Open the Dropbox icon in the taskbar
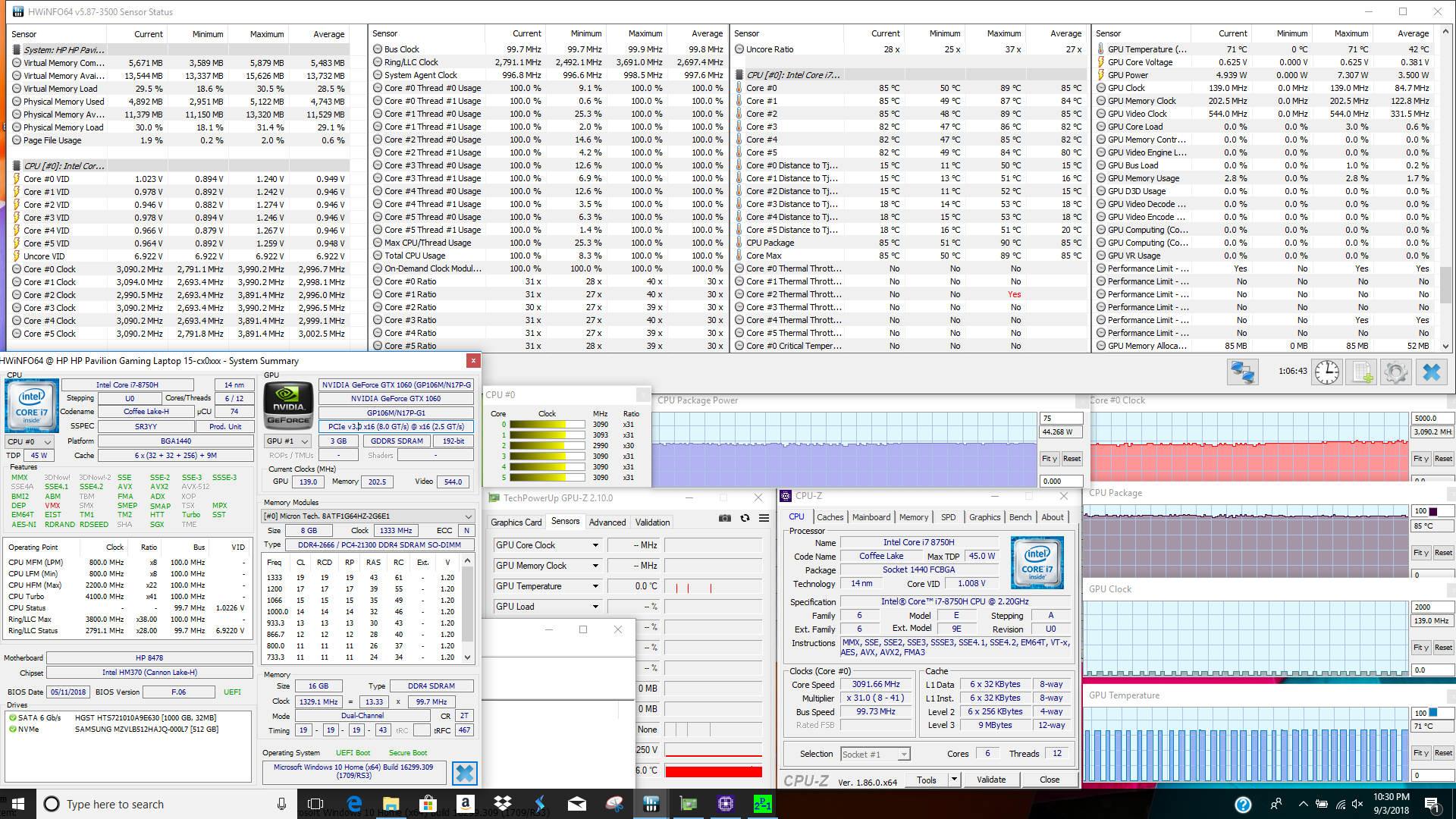This screenshot has height=819, width=1456. tap(502, 804)
